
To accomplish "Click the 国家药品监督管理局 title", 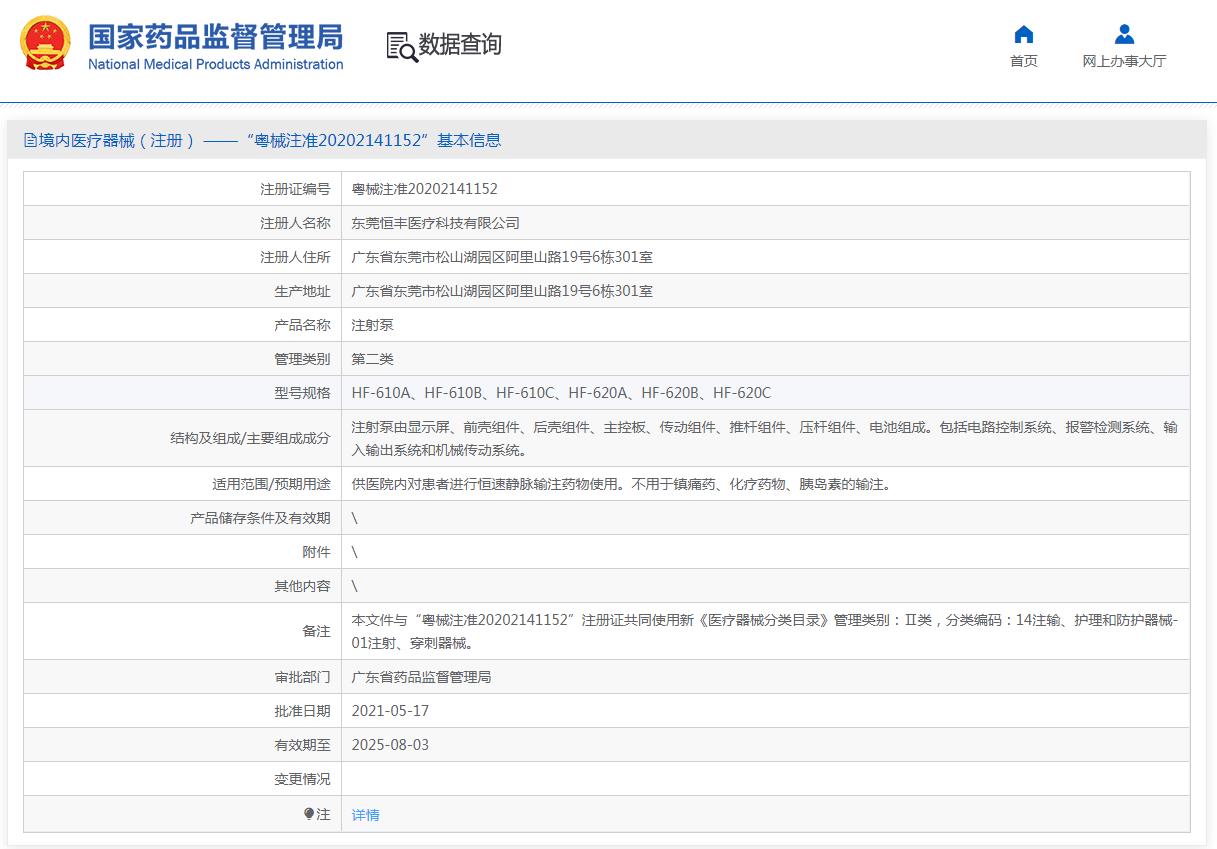I will (x=216, y=37).
